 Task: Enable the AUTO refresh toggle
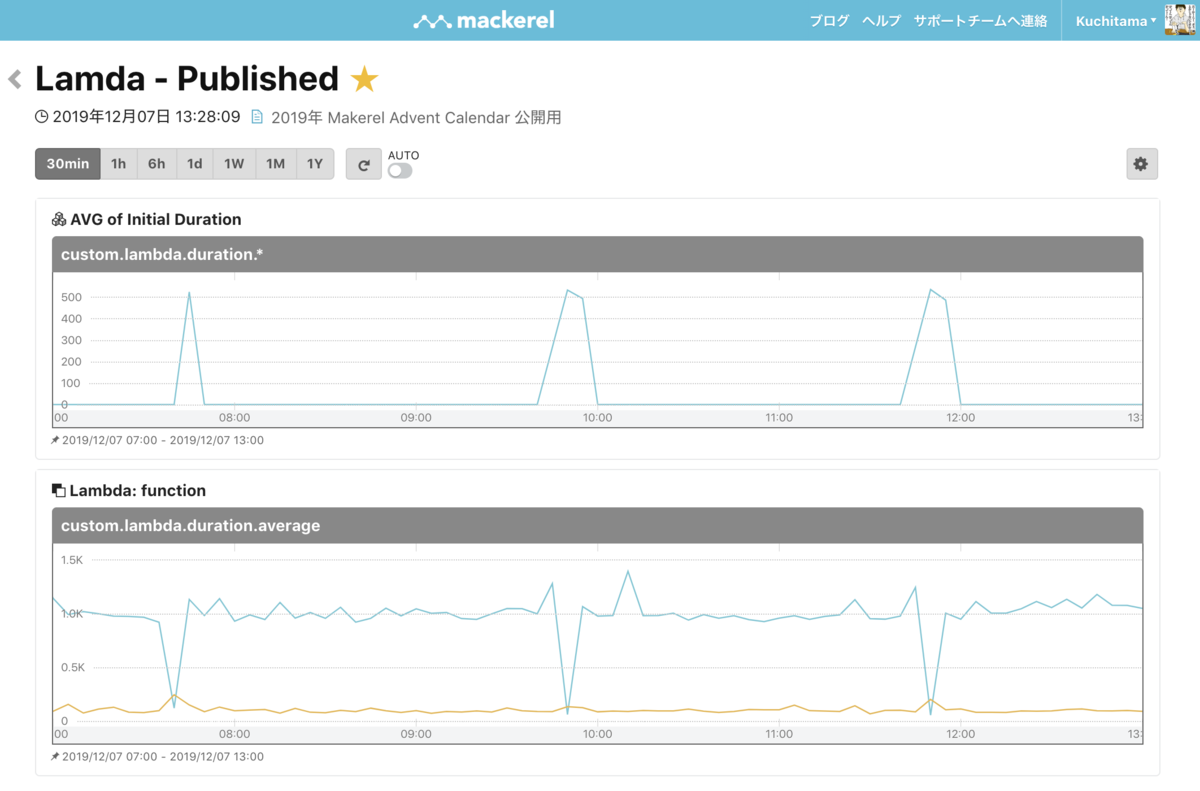tap(400, 171)
